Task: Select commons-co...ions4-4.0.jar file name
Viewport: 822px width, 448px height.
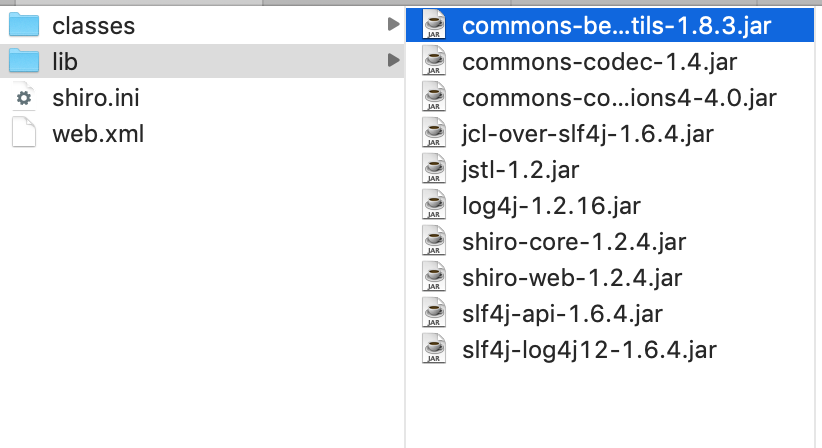Action: coord(619,98)
